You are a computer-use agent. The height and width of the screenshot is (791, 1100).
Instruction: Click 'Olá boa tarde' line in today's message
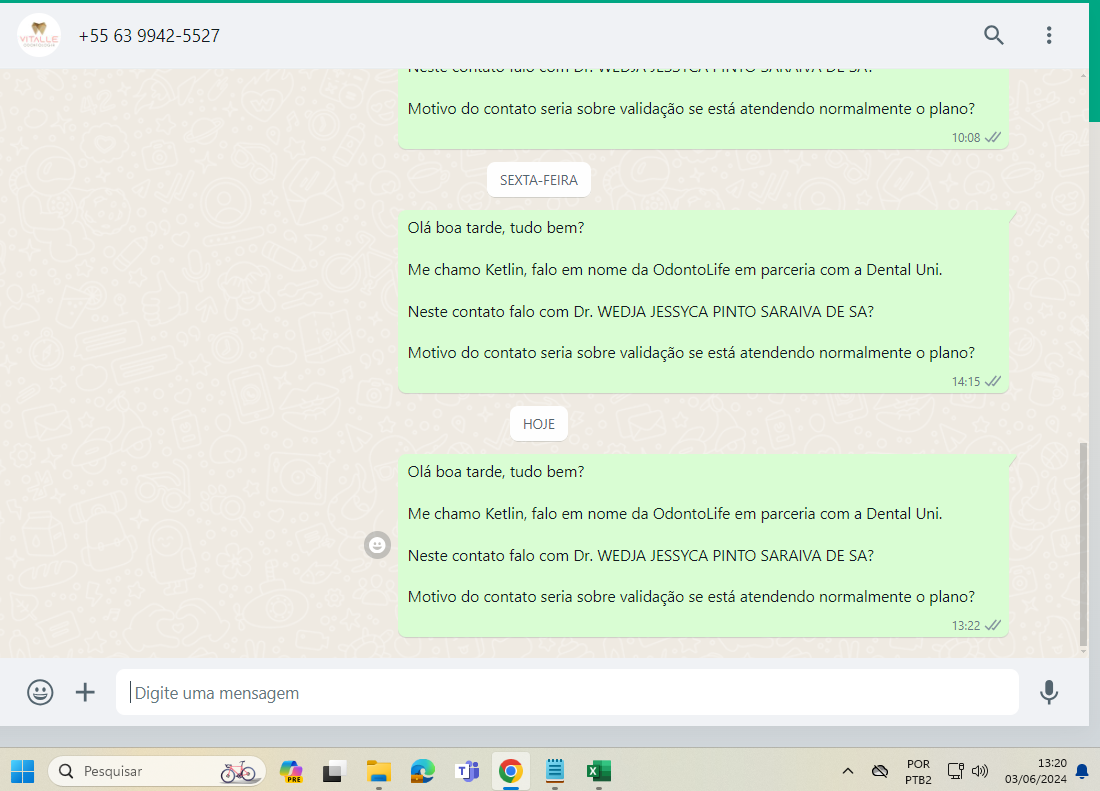[x=496, y=472]
